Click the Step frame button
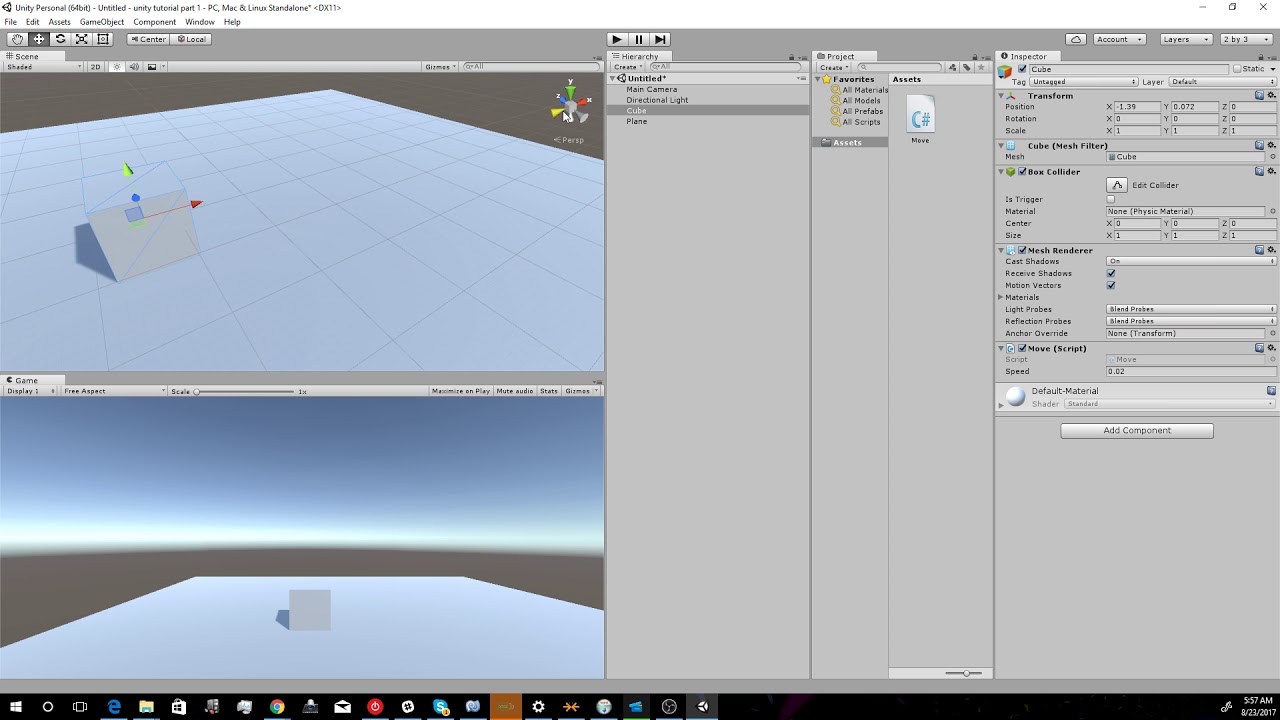 click(660, 39)
